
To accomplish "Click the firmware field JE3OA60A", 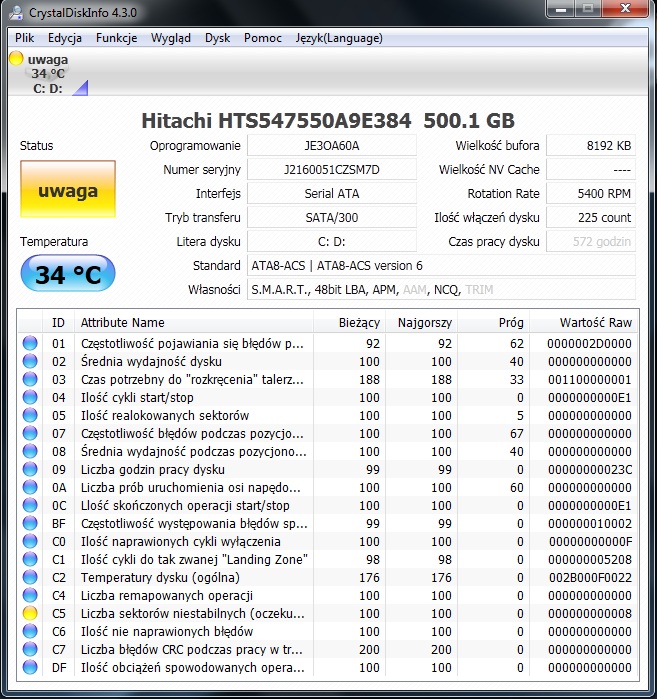I will coord(332,146).
